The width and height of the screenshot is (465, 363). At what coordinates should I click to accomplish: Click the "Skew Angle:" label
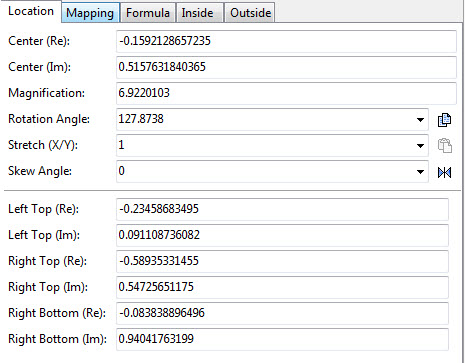pos(40,171)
